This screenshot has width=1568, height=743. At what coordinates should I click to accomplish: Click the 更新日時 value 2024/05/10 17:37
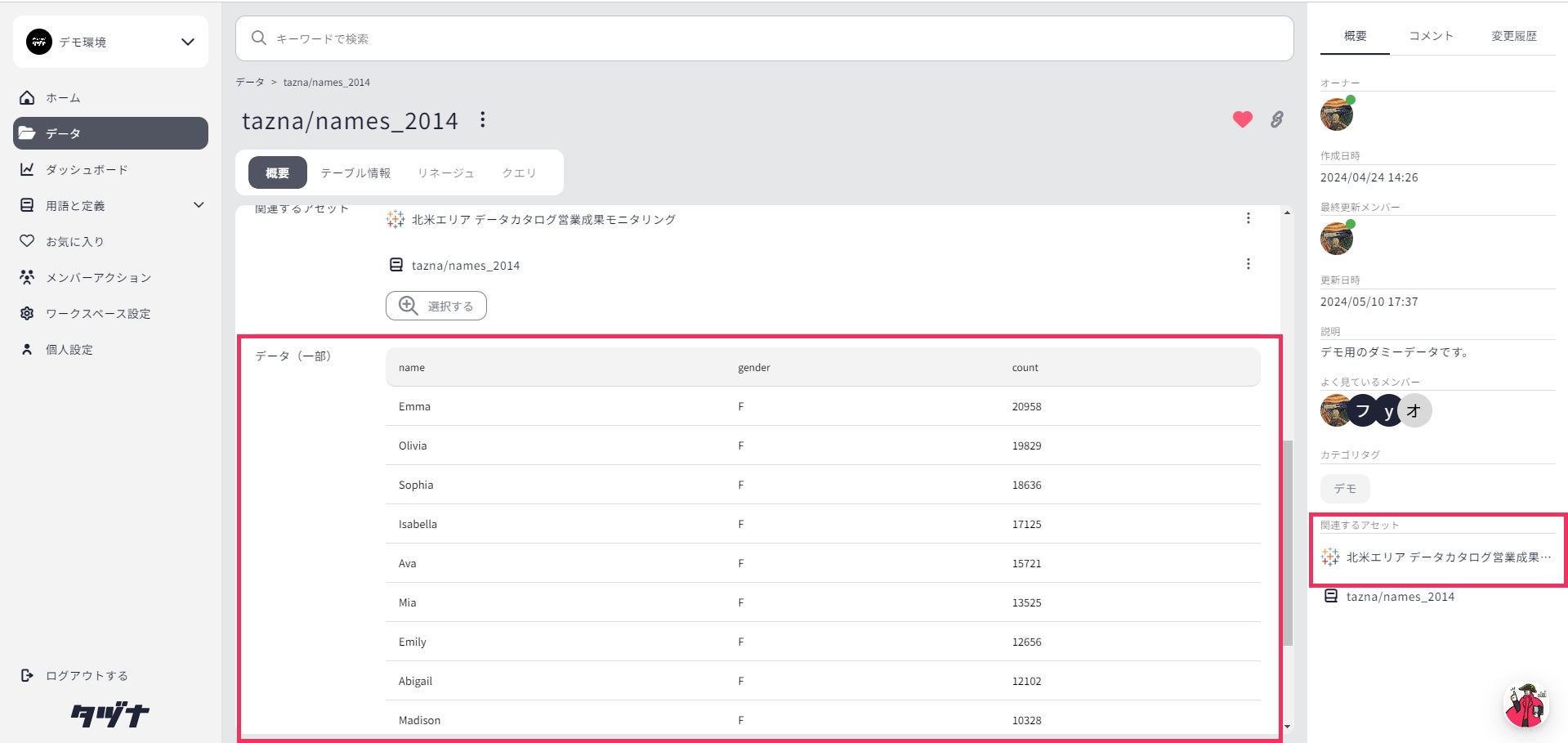(1369, 302)
